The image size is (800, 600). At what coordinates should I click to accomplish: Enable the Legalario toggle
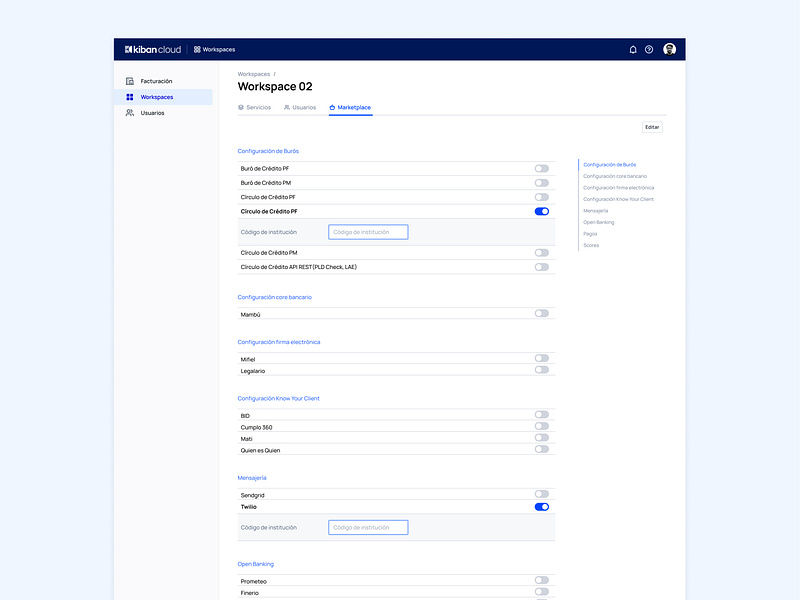542,370
